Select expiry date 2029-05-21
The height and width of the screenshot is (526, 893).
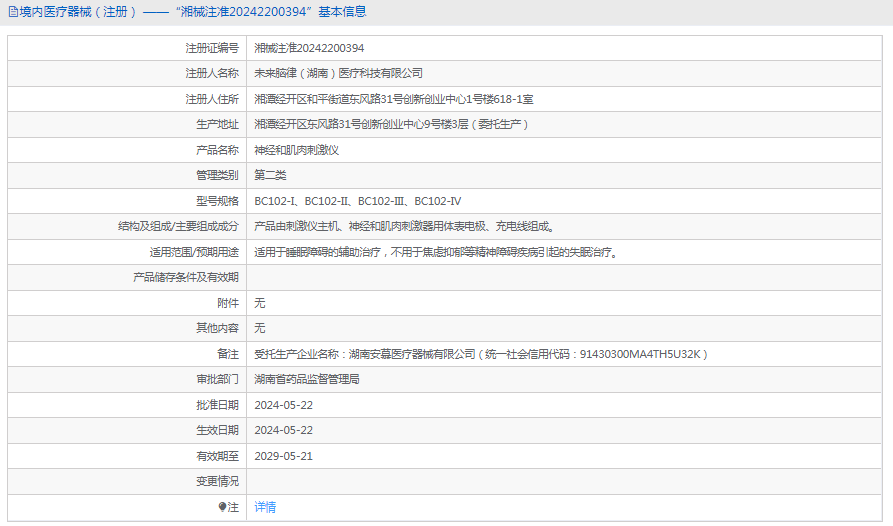coord(284,456)
